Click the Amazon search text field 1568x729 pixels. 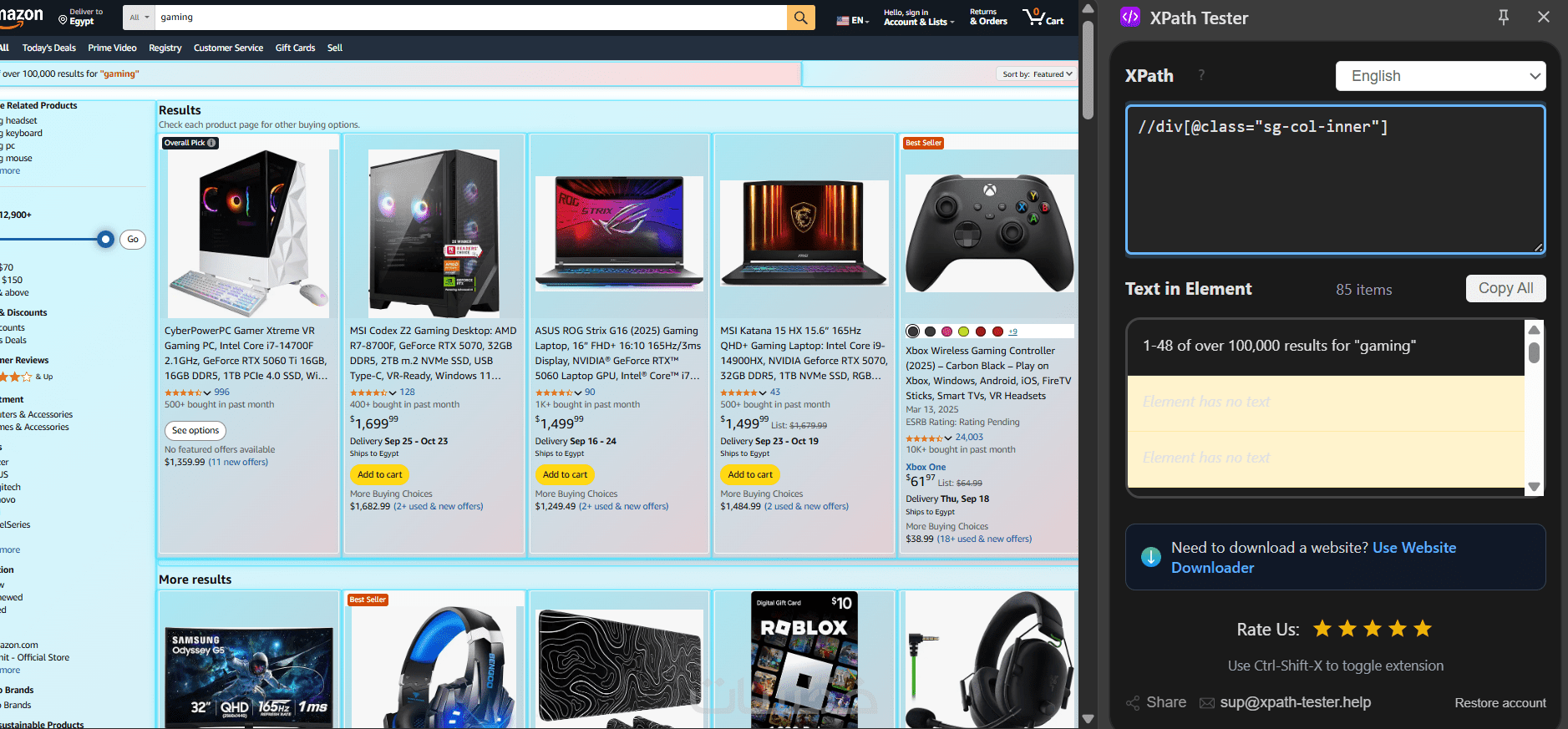coord(470,18)
